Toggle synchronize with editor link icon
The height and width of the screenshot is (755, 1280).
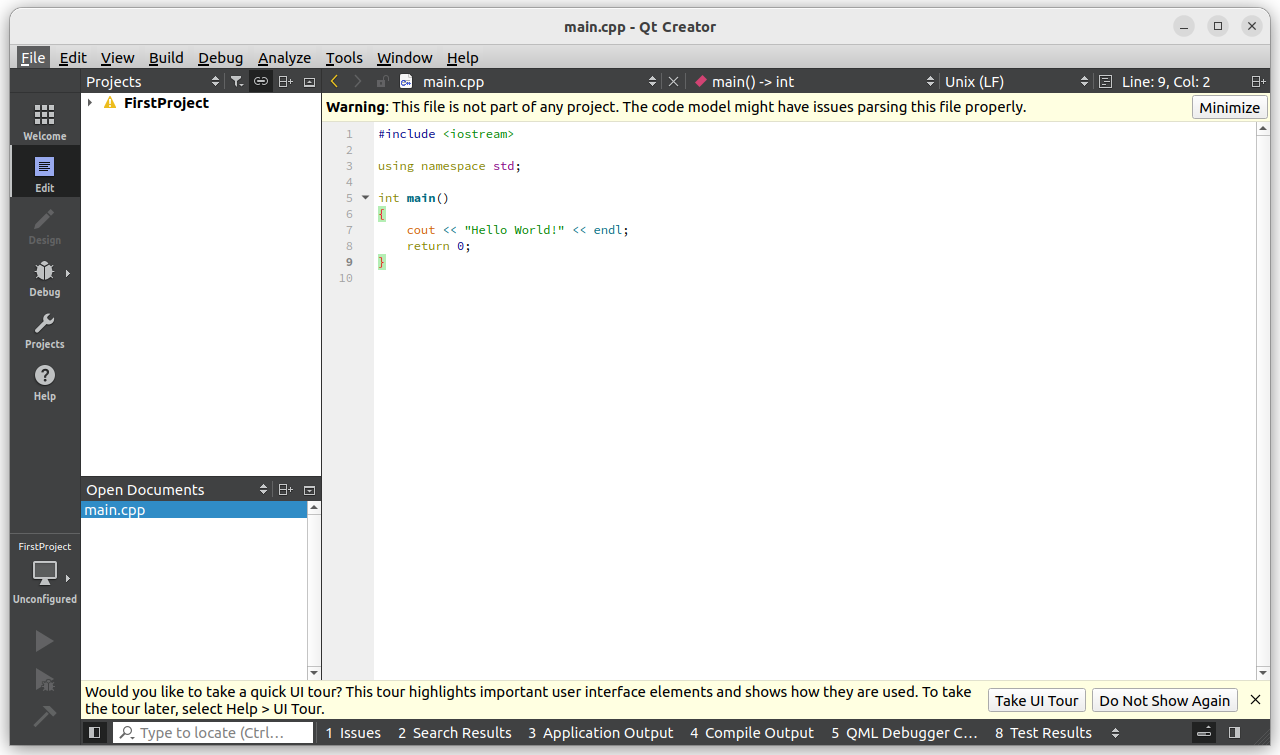[261, 82]
